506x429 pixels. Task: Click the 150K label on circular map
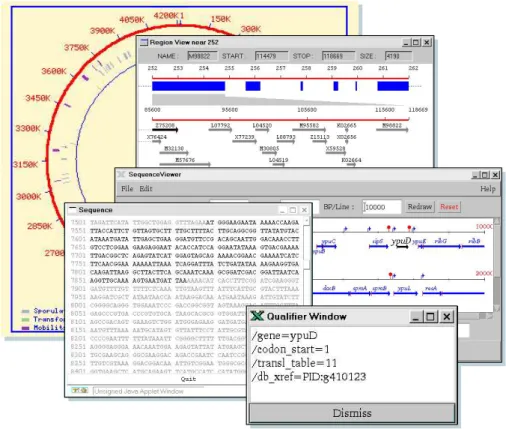(221, 19)
